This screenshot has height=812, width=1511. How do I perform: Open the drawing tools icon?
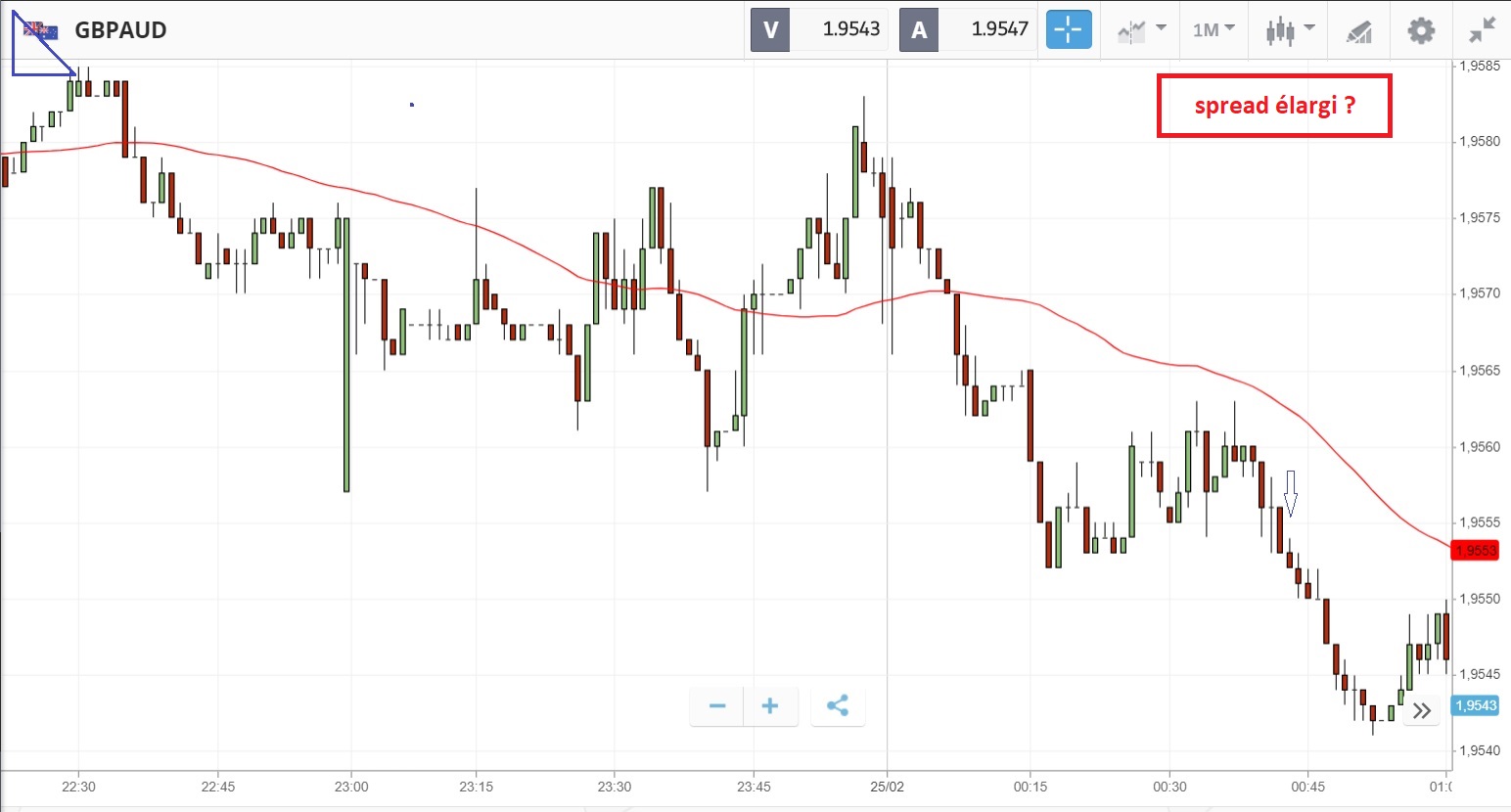pyautogui.click(x=1358, y=31)
